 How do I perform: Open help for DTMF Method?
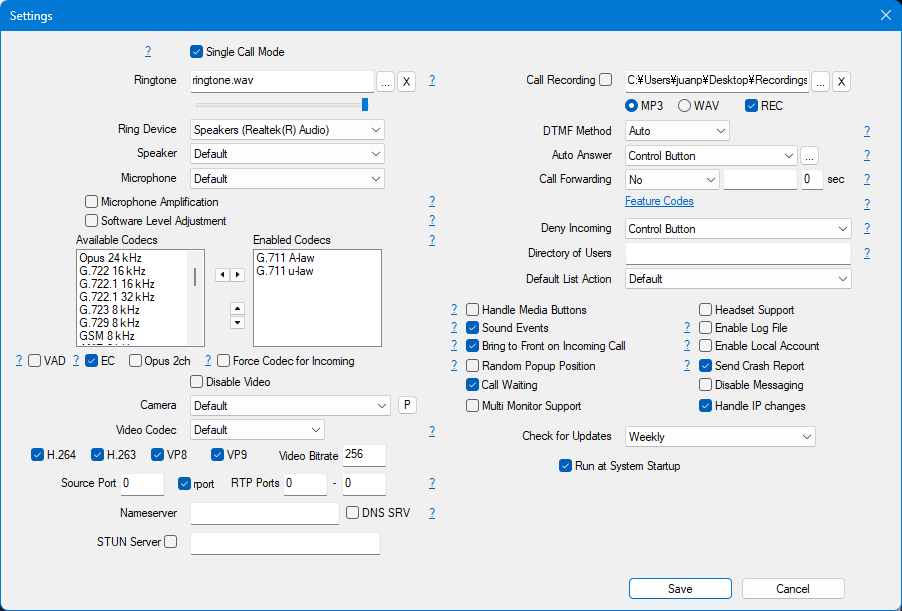click(867, 131)
